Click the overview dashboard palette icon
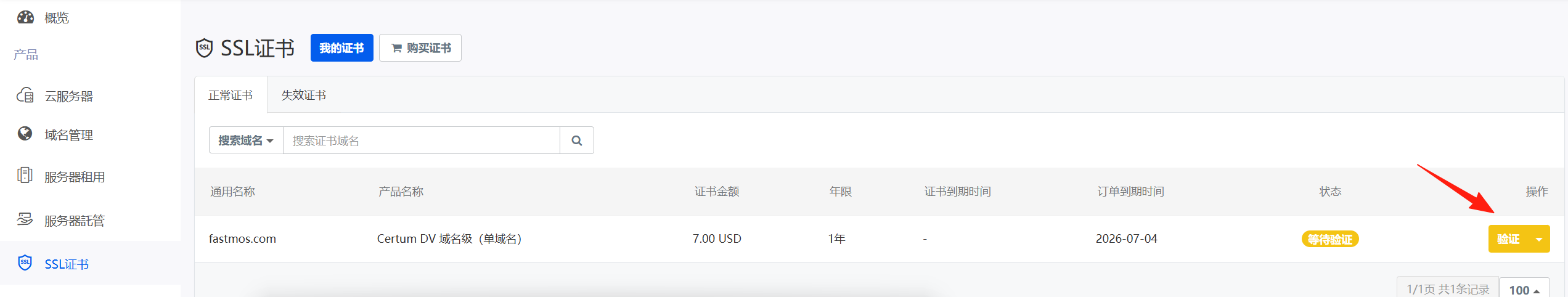 pos(25,17)
